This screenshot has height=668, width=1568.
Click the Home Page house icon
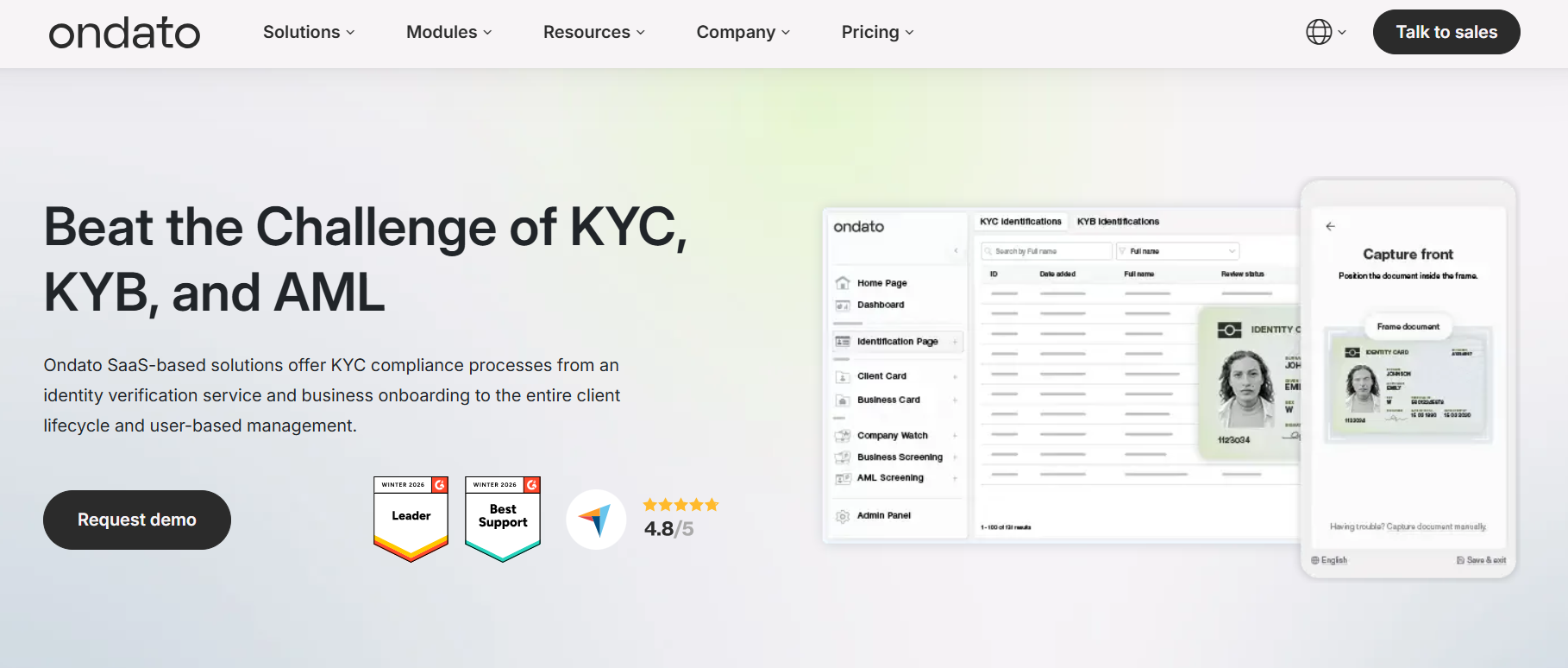(843, 283)
